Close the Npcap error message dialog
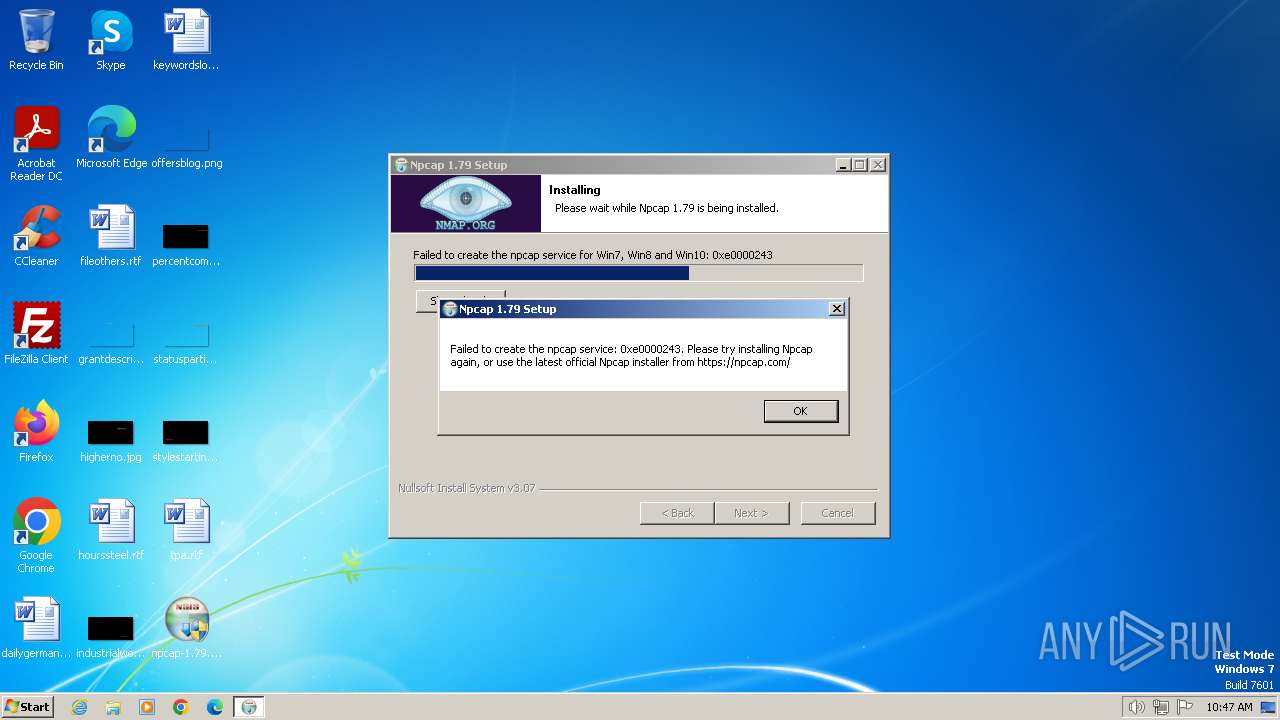 pos(837,309)
